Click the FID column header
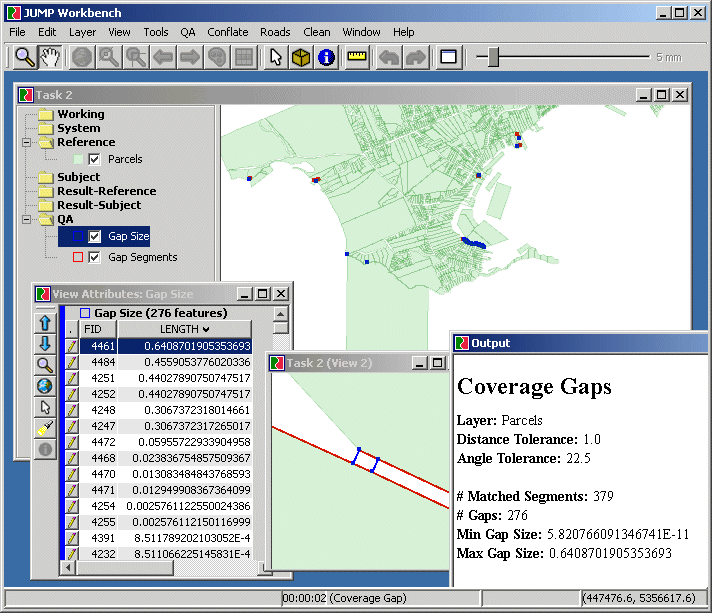 (98, 329)
